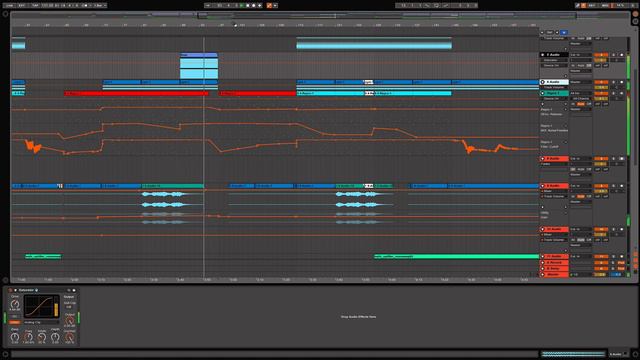
Task: Set Digits 2 monitoring to Auto
Action: pos(580,104)
